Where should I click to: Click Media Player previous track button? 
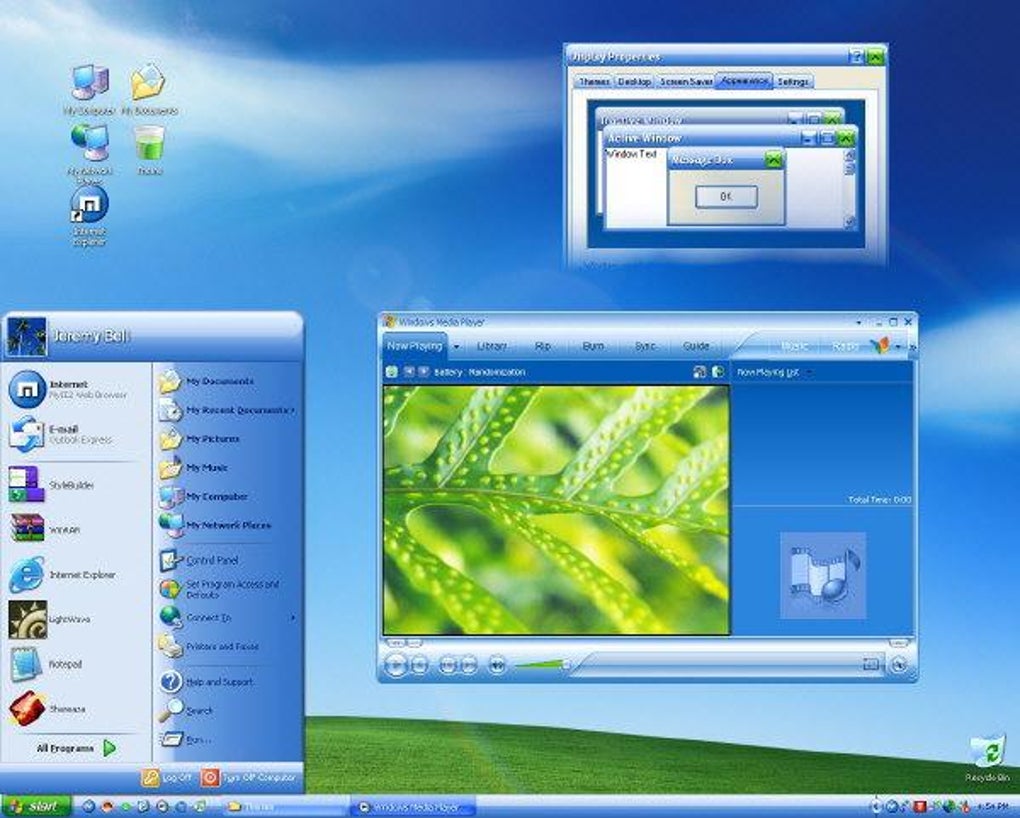[x=448, y=665]
